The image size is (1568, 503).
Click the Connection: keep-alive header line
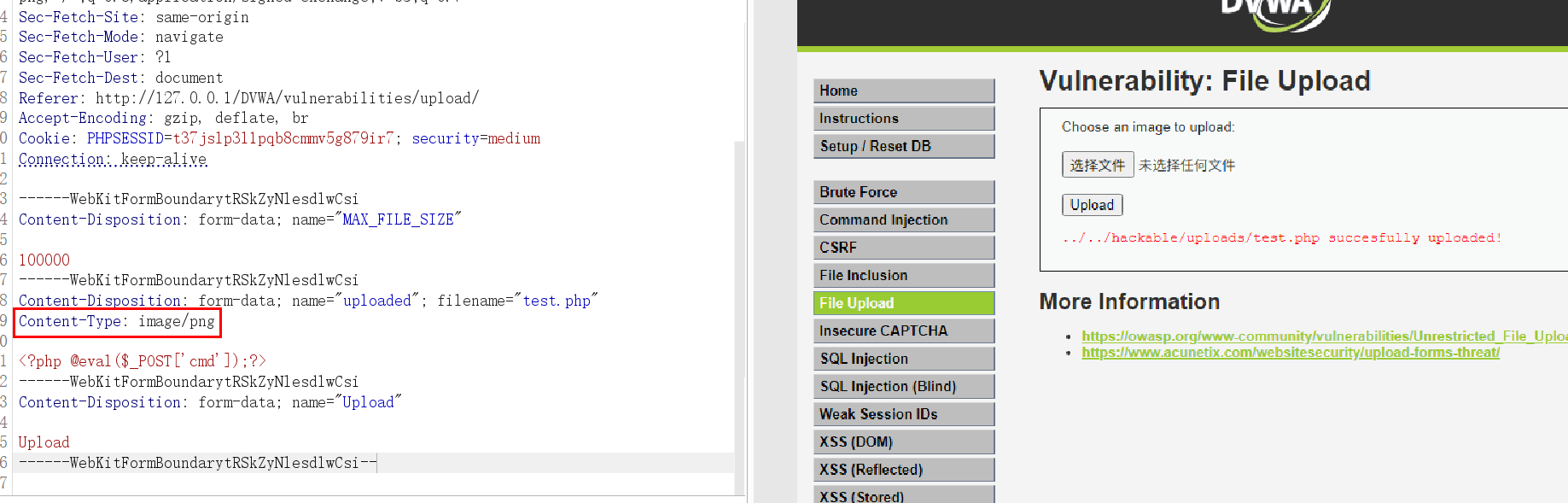pos(113,159)
